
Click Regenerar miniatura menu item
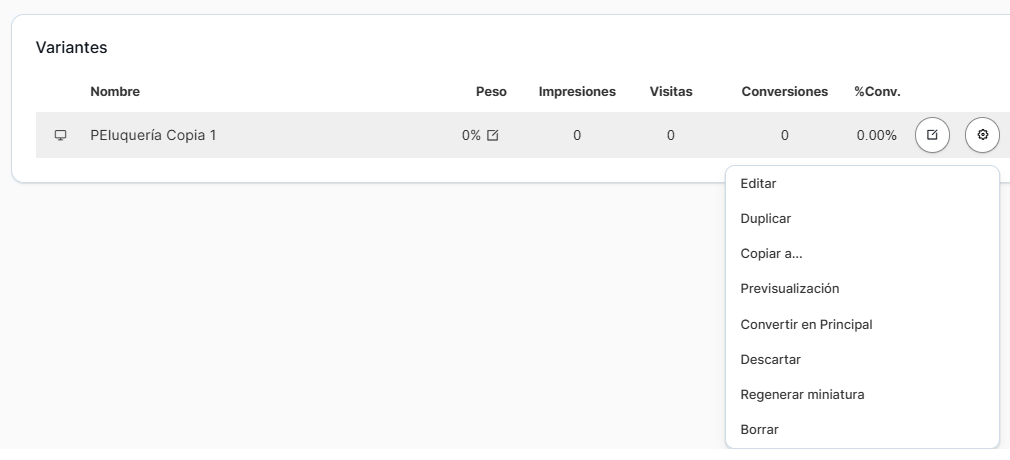[x=802, y=394]
